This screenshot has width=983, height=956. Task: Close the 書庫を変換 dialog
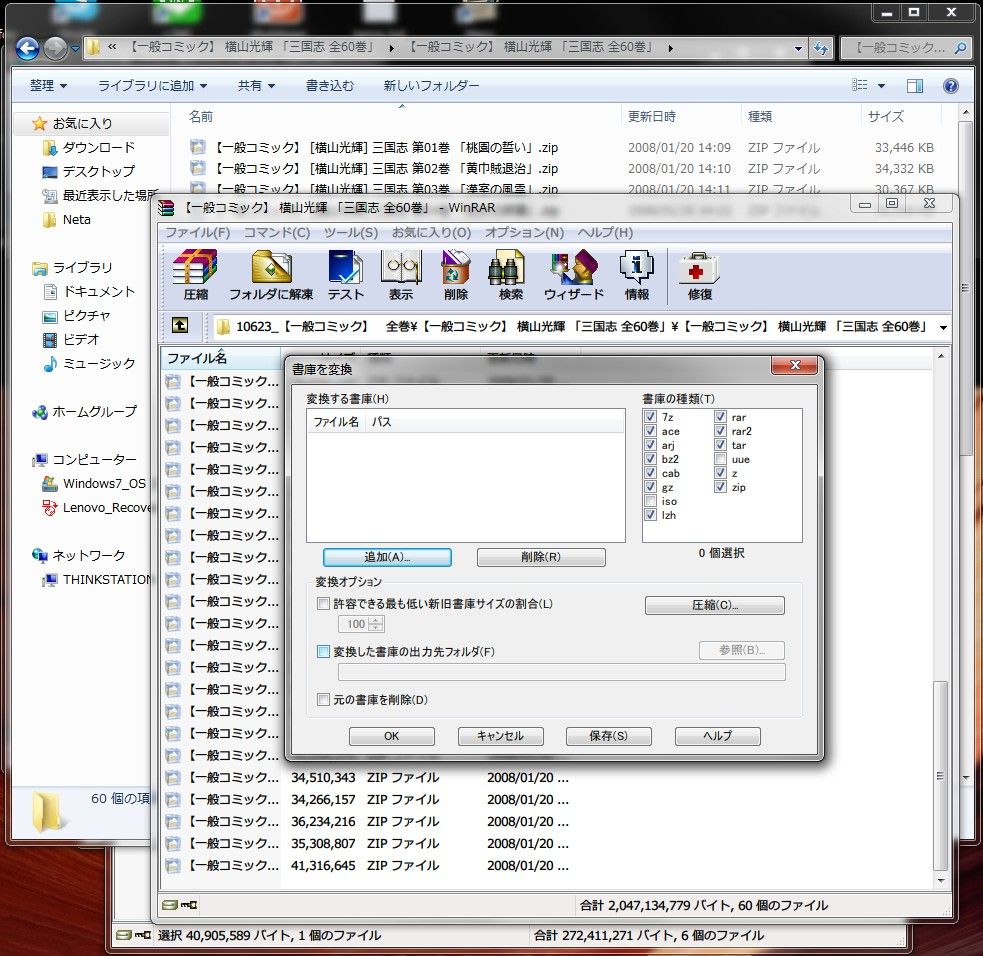(x=794, y=365)
